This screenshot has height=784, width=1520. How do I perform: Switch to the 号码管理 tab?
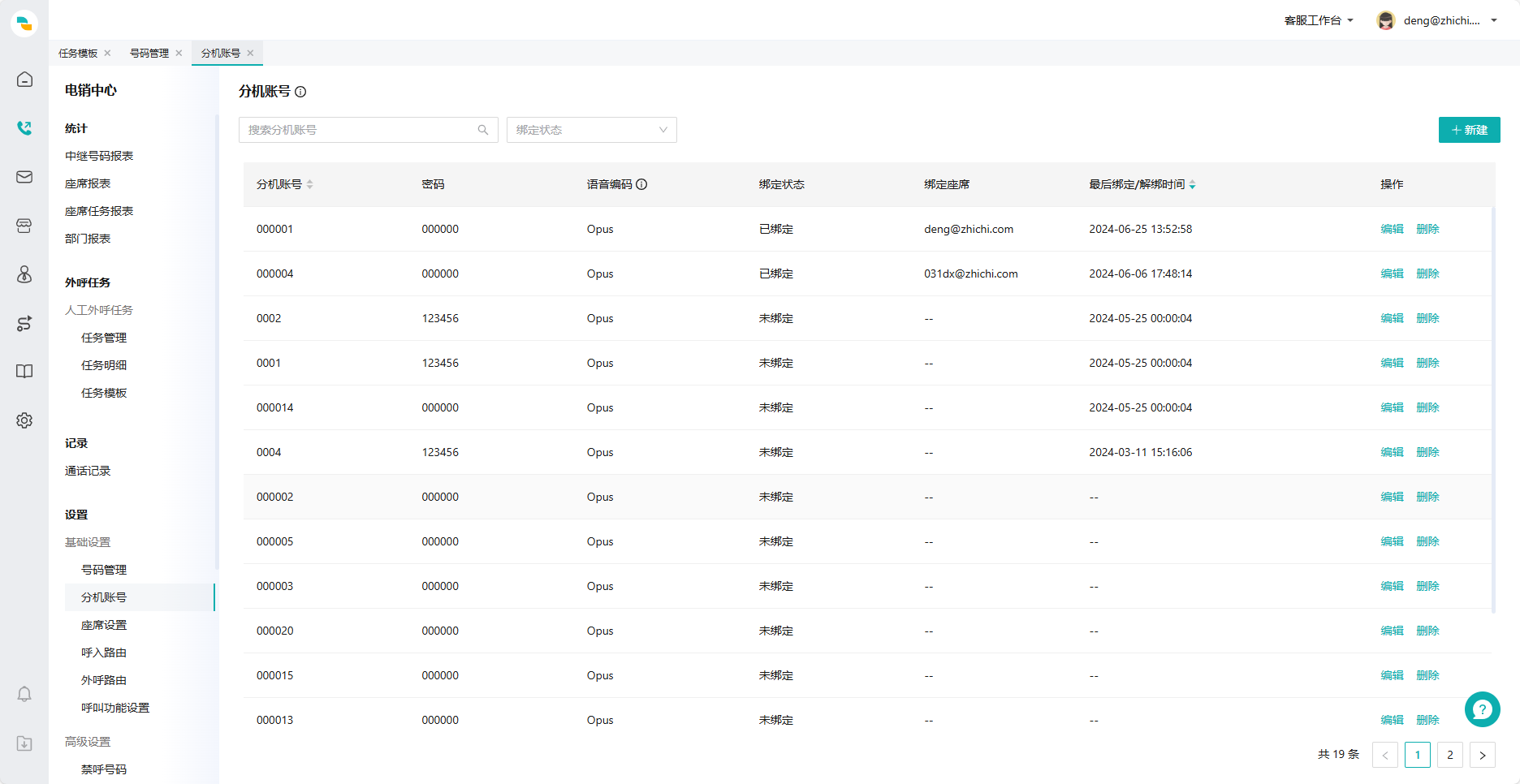pyautogui.click(x=149, y=53)
